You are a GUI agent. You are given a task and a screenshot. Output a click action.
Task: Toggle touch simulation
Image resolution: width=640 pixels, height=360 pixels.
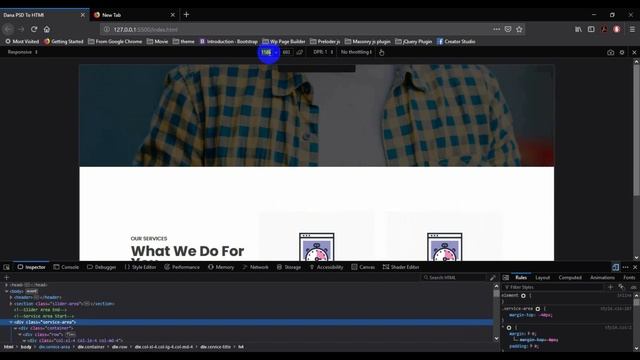pyautogui.click(x=382, y=52)
